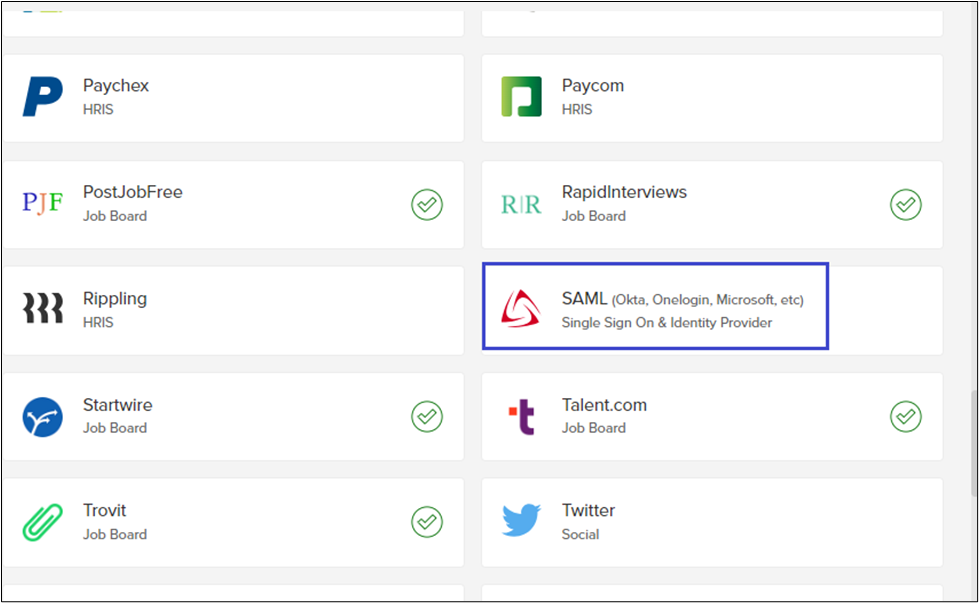The width and height of the screenshot is (979, 603).
Task: Toggle the Trovit enabled checkmark
Action: 427,522
